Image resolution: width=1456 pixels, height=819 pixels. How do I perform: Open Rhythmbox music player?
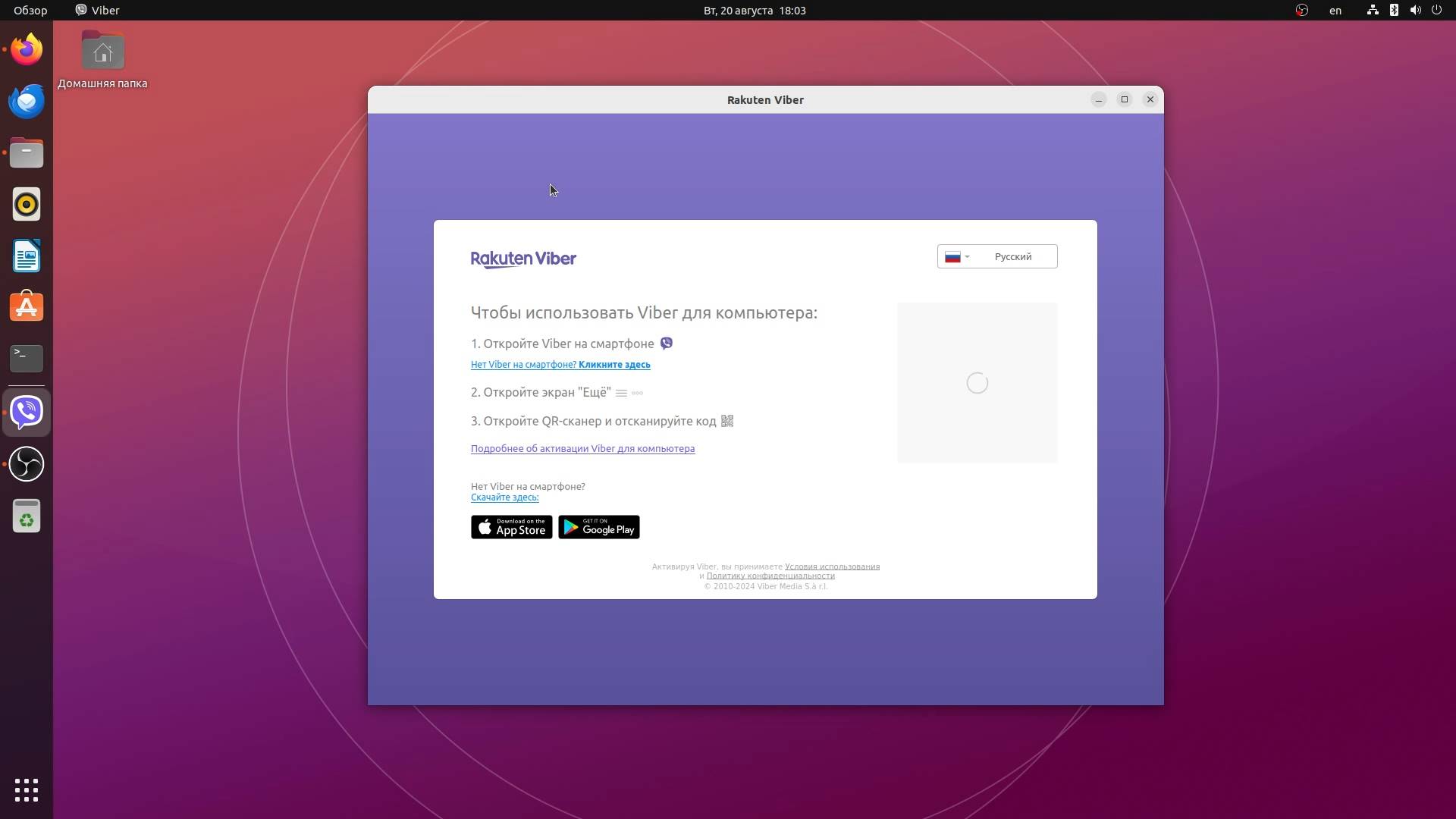(27, 204)
